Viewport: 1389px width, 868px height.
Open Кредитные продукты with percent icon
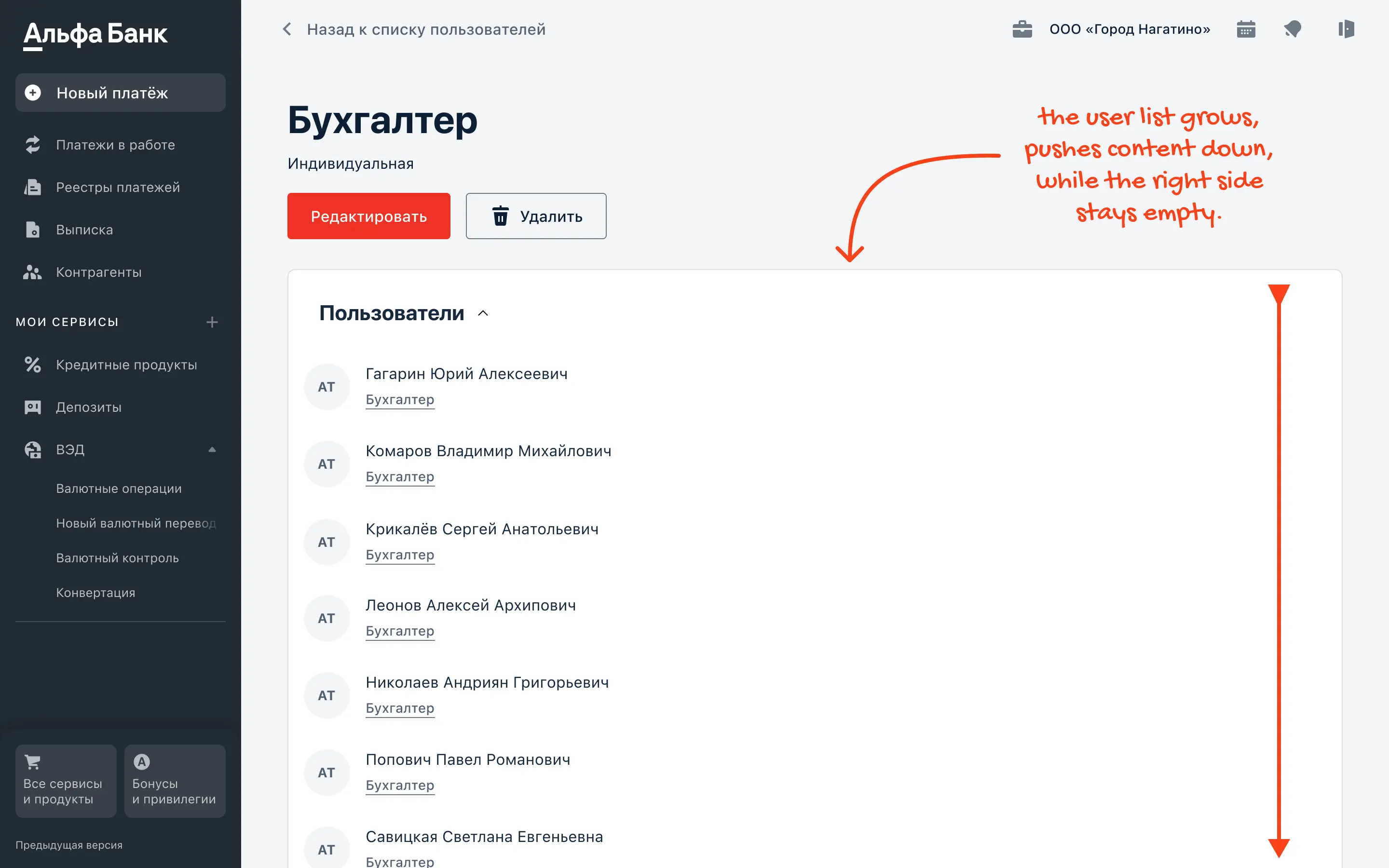tap(126, 365)
